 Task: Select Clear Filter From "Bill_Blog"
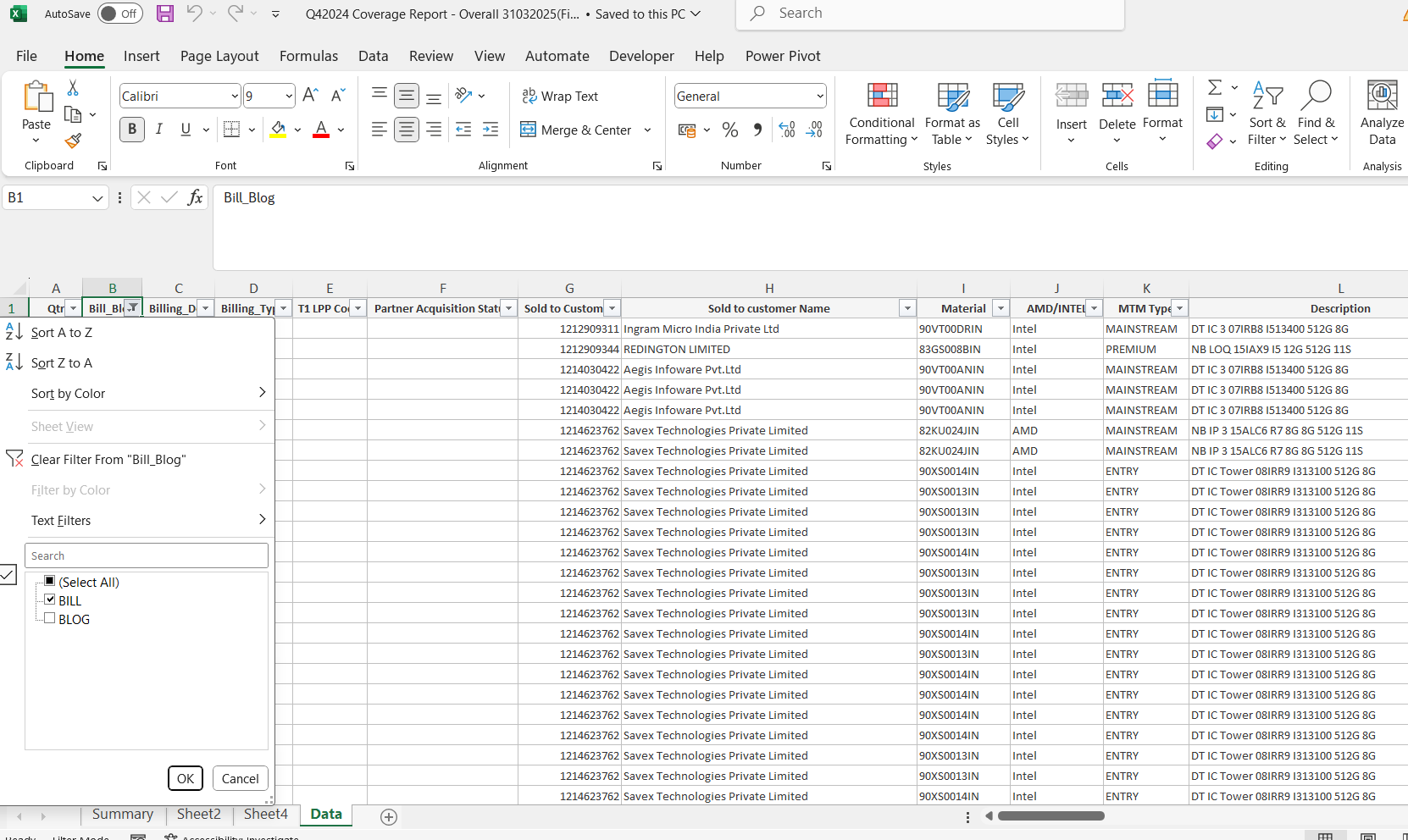(x=108, y=460)
